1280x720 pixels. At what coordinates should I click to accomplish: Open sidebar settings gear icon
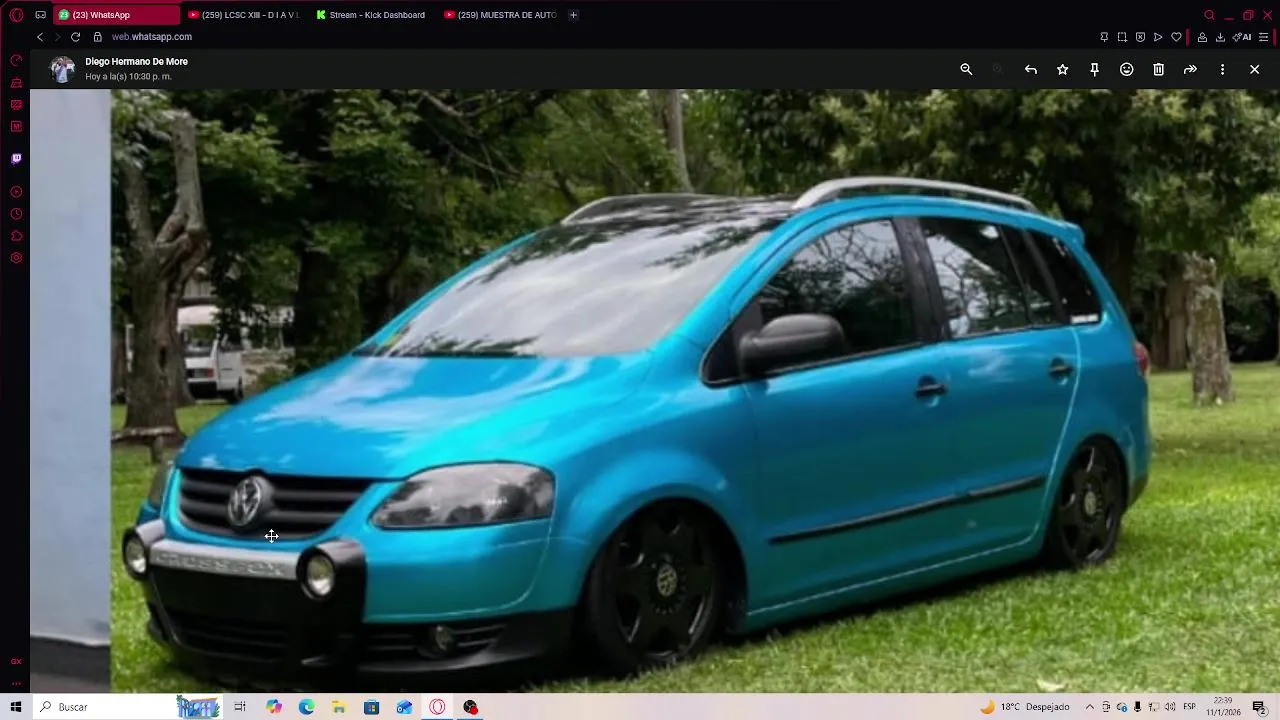16,258
